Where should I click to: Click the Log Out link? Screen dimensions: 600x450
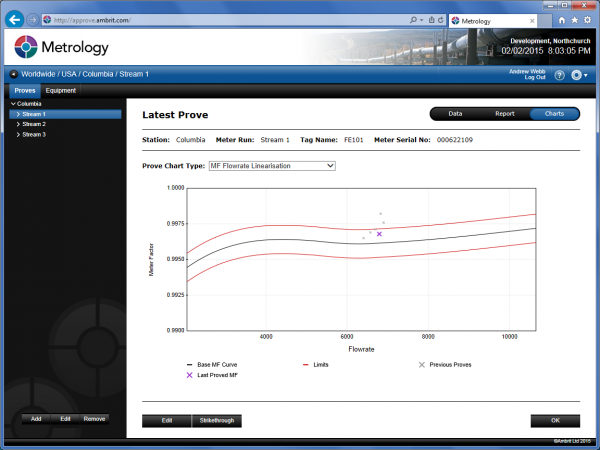coord(535,77)
